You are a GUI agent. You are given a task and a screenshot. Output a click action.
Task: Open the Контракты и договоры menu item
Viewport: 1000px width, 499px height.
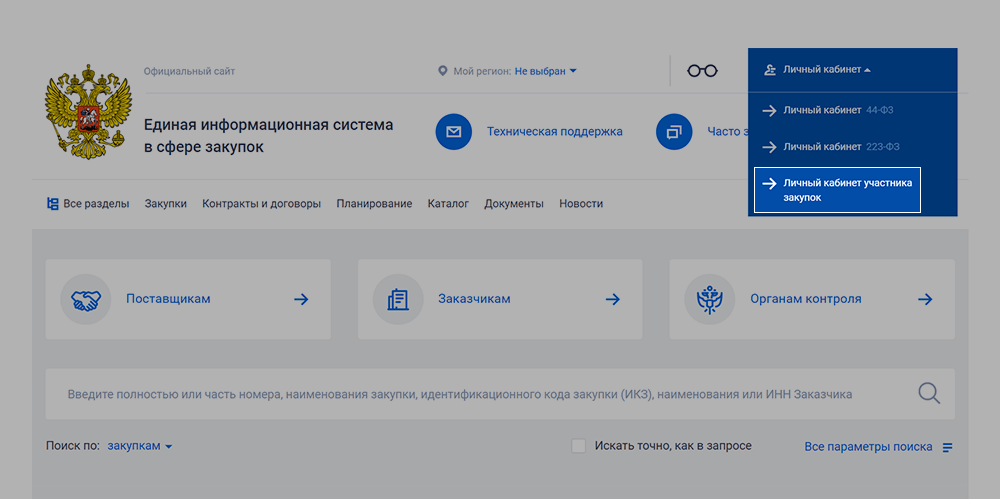point(261,204)
